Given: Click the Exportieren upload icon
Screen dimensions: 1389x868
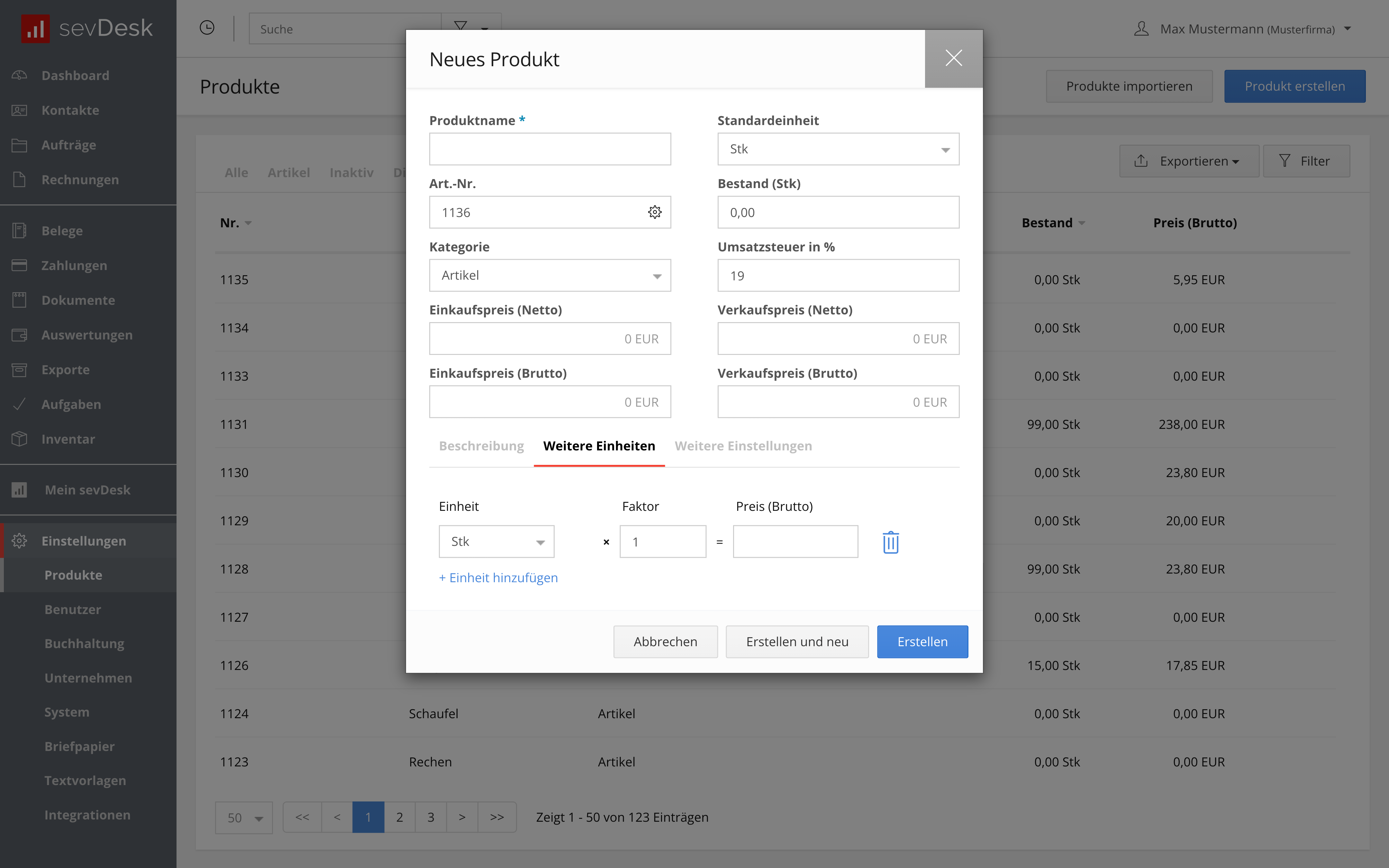Looking at the screenshot, I should [1141, 161].
